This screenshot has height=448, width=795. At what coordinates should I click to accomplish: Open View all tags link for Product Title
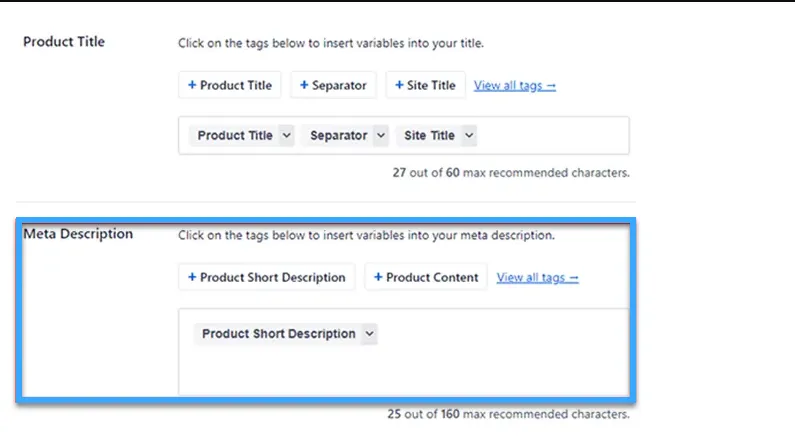tap(515, 85)
